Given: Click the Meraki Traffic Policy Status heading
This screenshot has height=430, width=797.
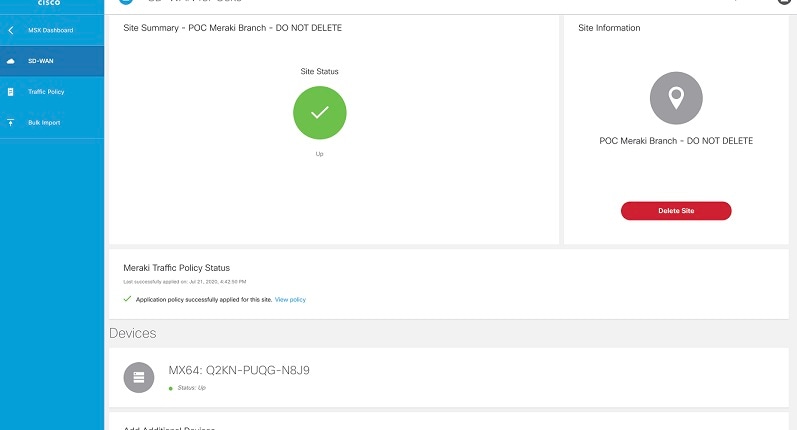Looking at the screenshot, I should point(176,268).
